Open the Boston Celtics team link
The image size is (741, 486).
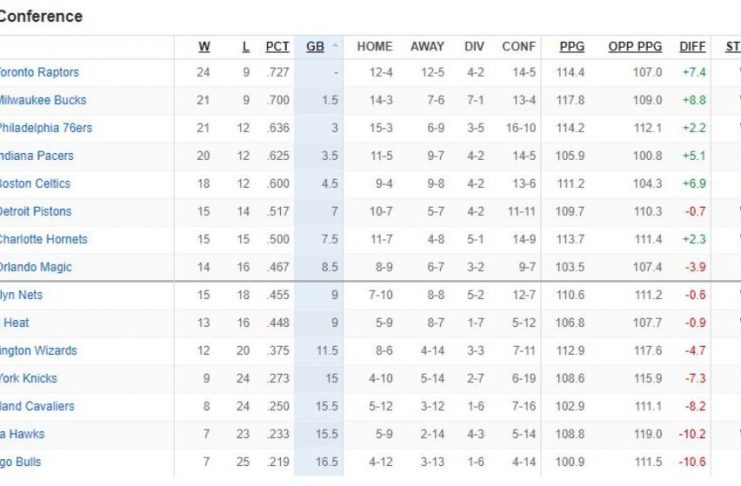36,184
